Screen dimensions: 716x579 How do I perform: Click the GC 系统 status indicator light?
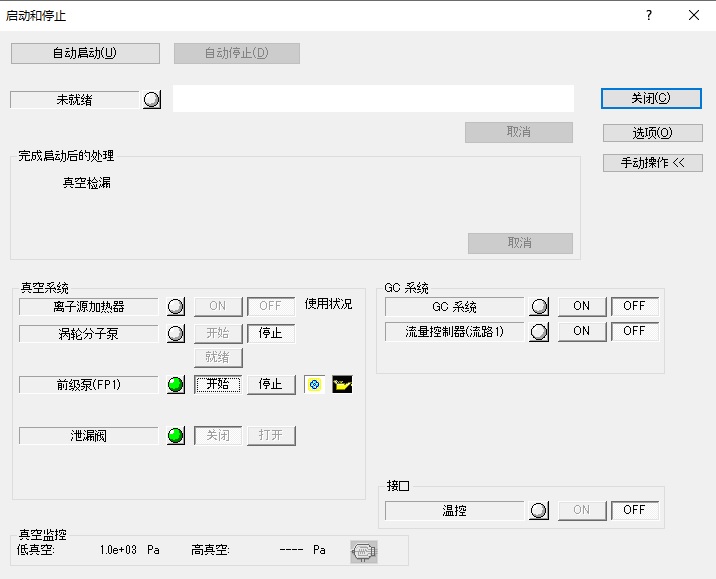click(540, 307)
